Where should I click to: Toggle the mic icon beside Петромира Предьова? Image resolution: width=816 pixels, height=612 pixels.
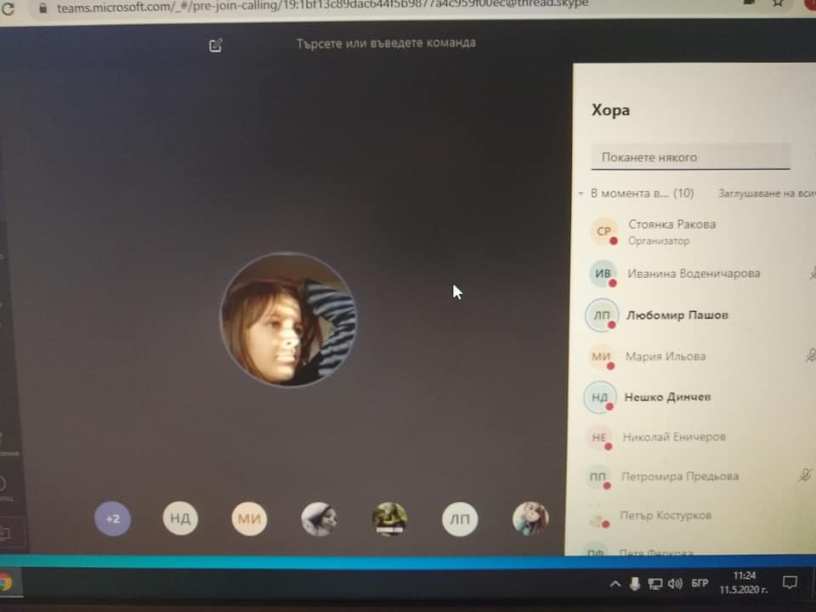pyautogui.click(x=805, y=477)
